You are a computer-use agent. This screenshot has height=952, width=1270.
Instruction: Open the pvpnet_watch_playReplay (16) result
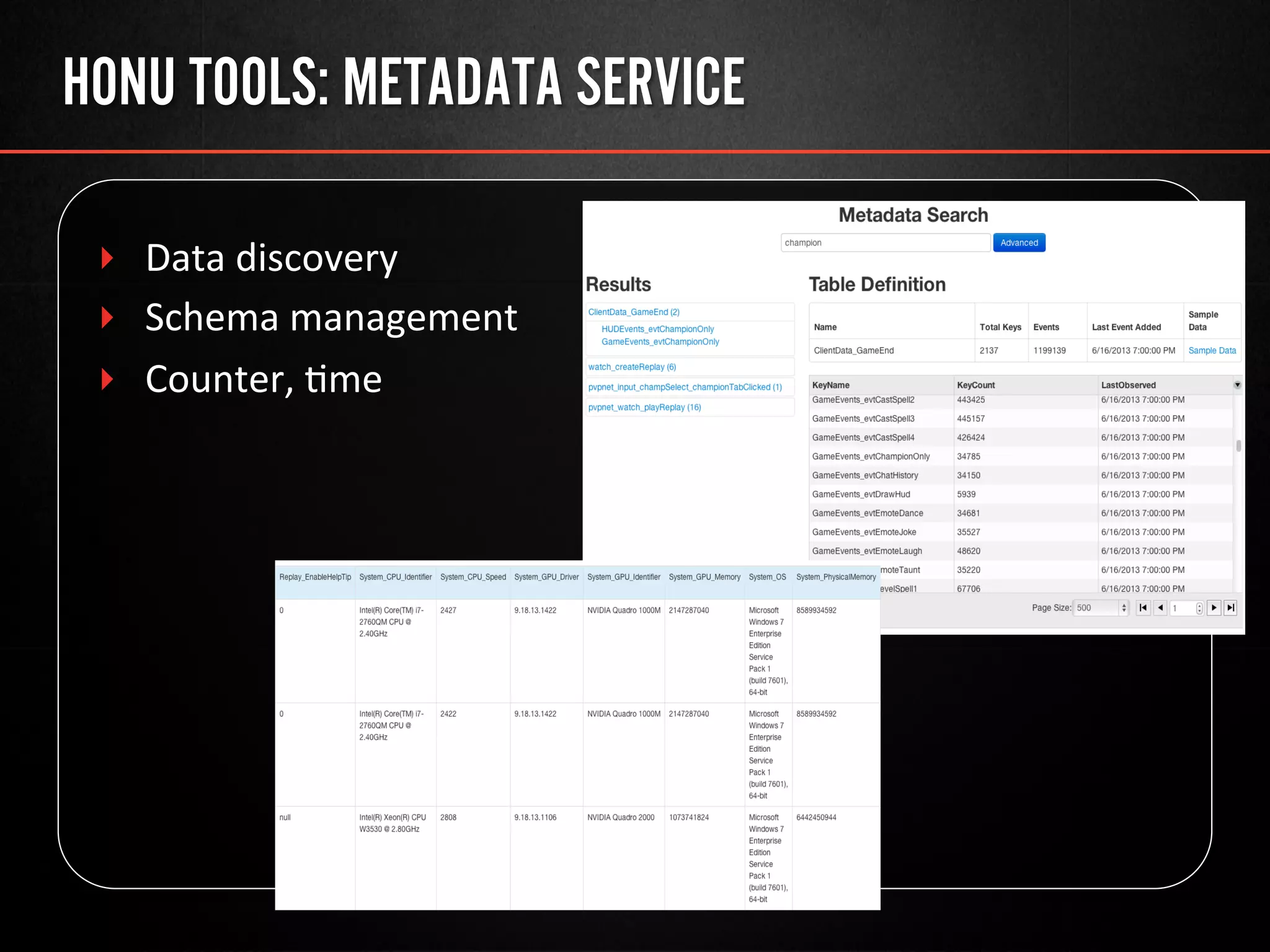pyautogui.click(x=644, y=407)
